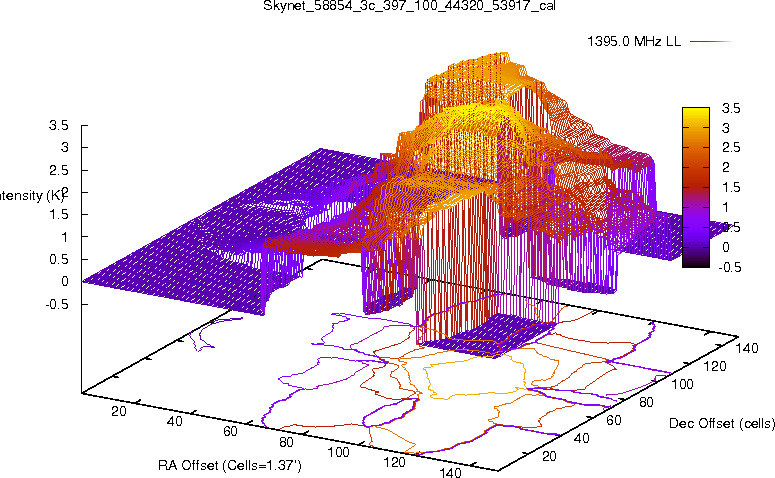Click the color bar 2.5 label

[731, 148]
